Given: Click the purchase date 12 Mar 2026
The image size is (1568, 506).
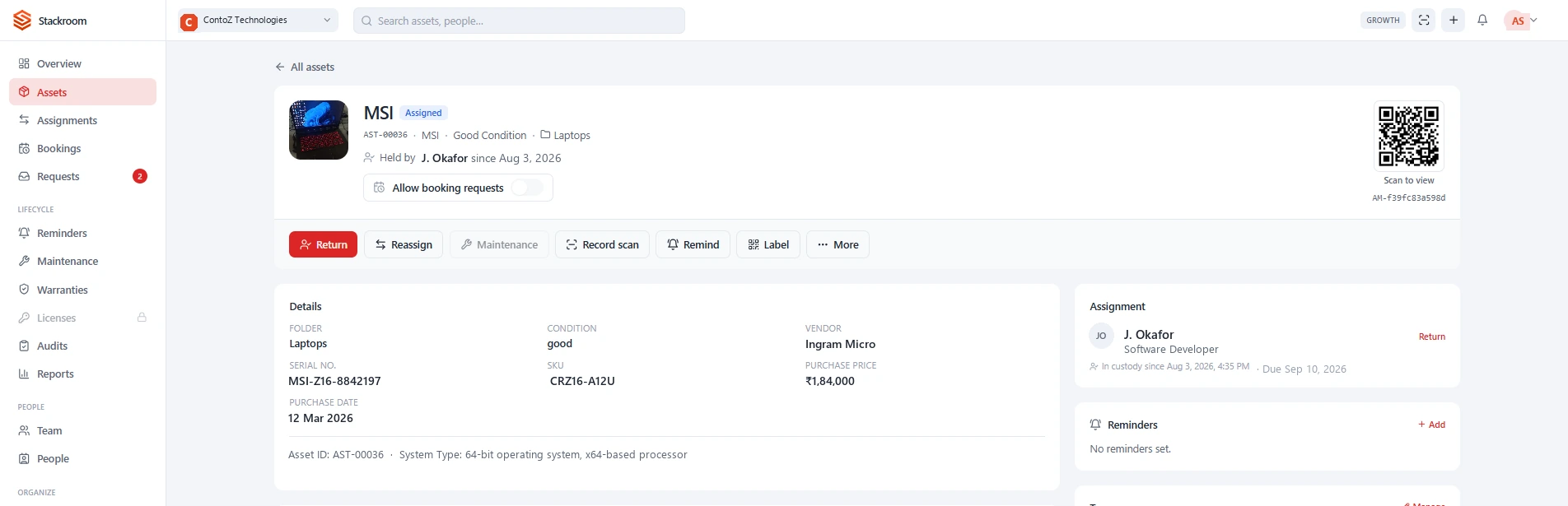Looking at the screenshot, I should coord(320,418).
